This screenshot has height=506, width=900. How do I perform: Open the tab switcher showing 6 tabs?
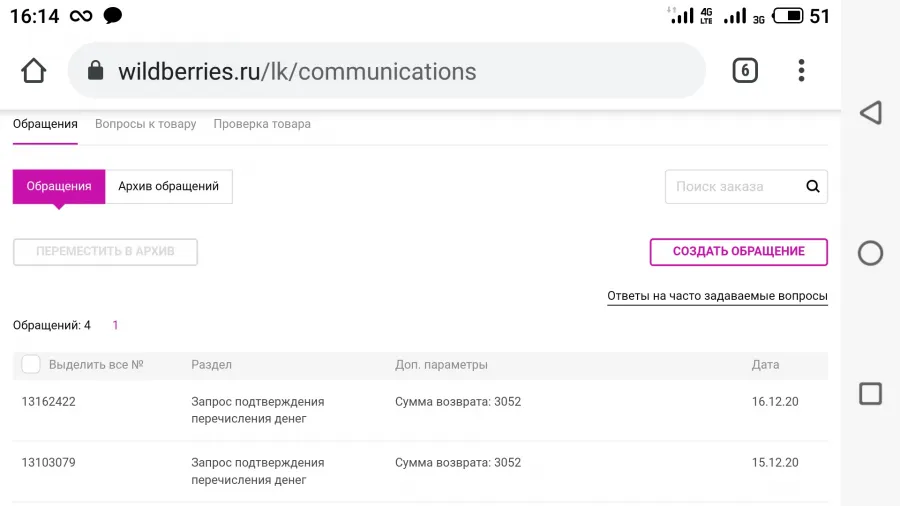tap(745, 71)
